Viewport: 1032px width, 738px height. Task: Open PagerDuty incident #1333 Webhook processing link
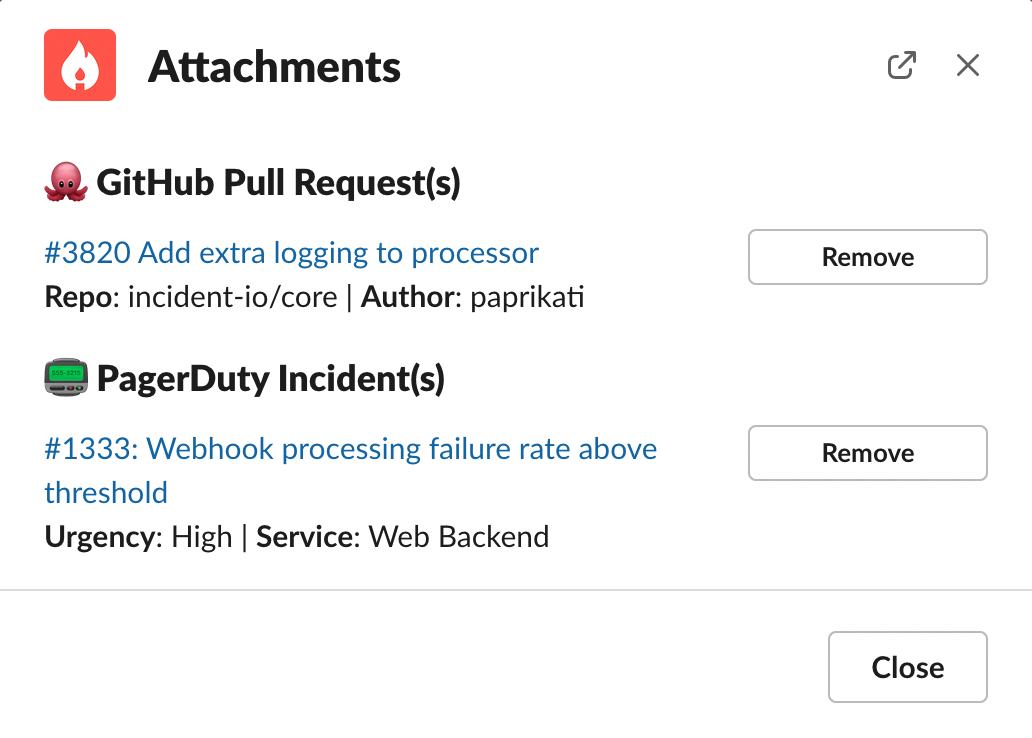pyautogui.click(x=351, y=470)
